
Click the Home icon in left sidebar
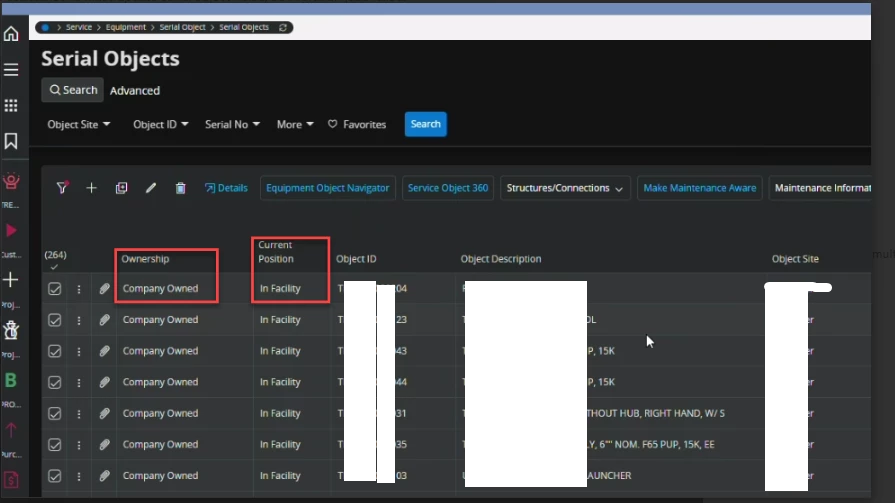pyautogui.click(x=11, y=34)
